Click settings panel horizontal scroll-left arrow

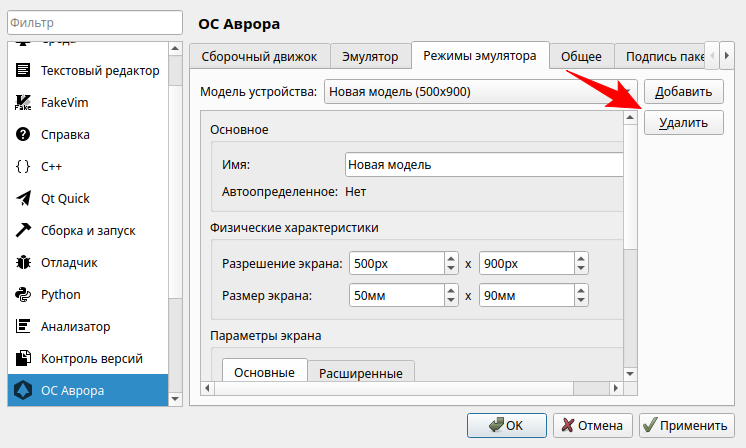[x=207, y=388]
